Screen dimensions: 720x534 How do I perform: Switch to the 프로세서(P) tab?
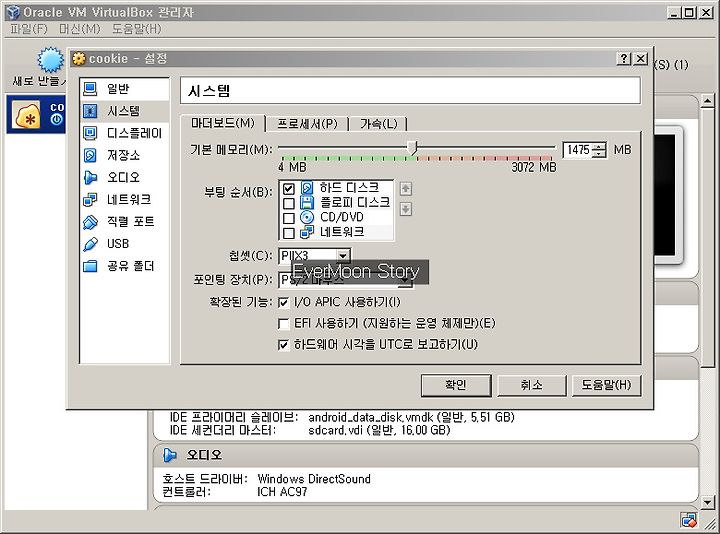tap(307, 124)
